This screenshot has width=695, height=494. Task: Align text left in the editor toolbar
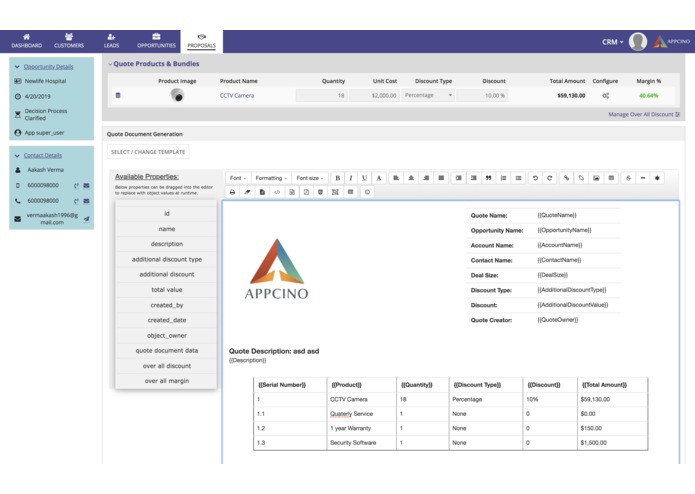(396, 178)
